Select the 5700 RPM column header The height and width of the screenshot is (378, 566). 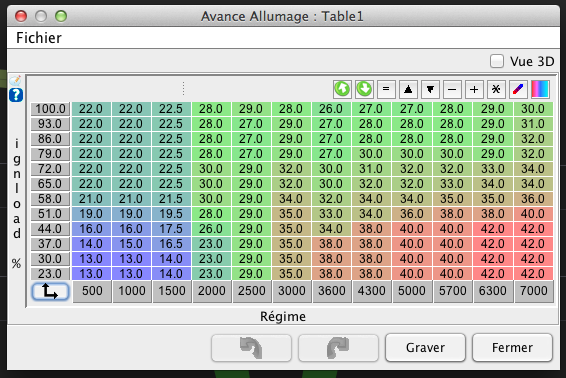[x=452, y=291]
